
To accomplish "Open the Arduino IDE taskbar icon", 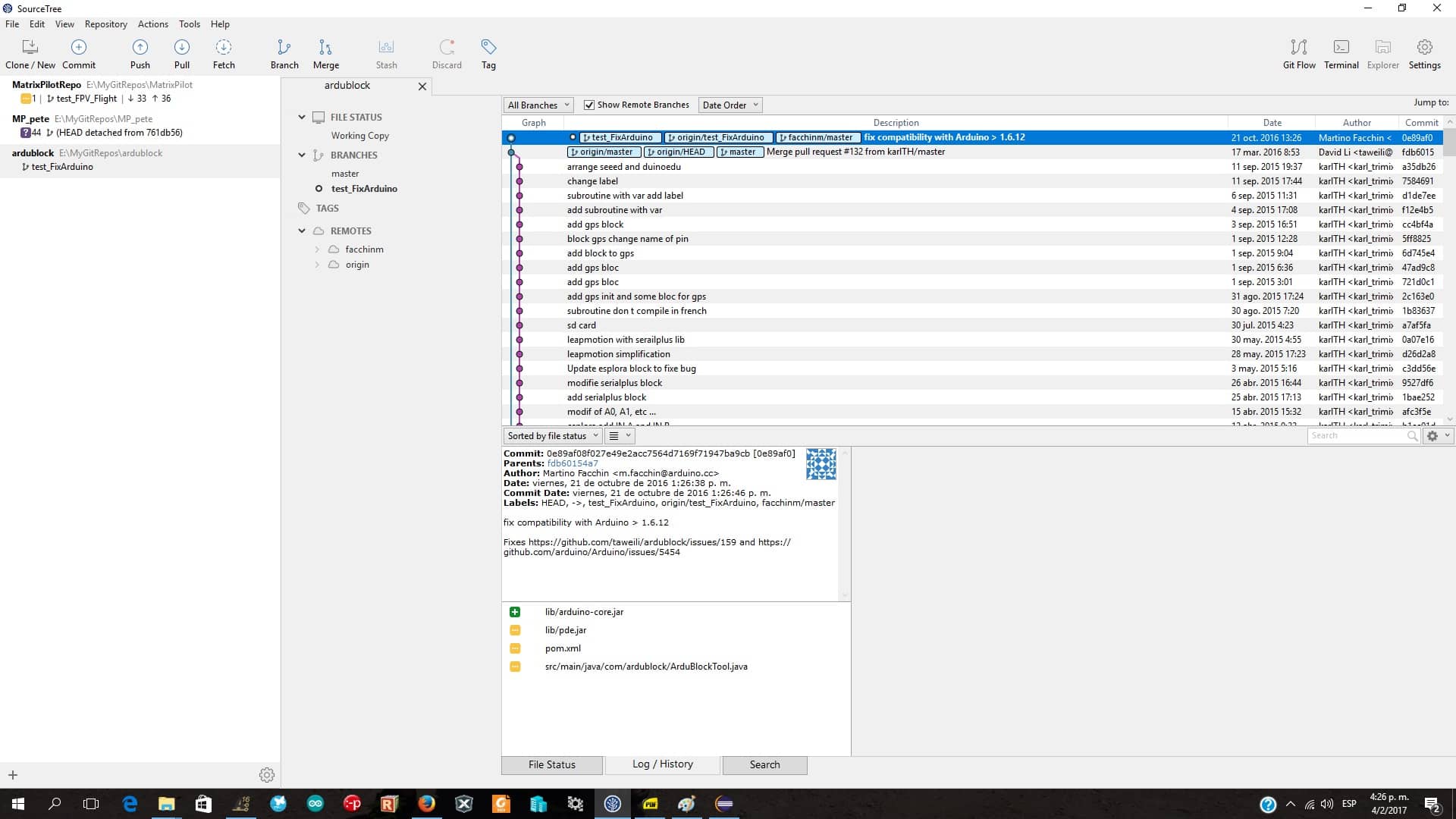I will [315, 804].
